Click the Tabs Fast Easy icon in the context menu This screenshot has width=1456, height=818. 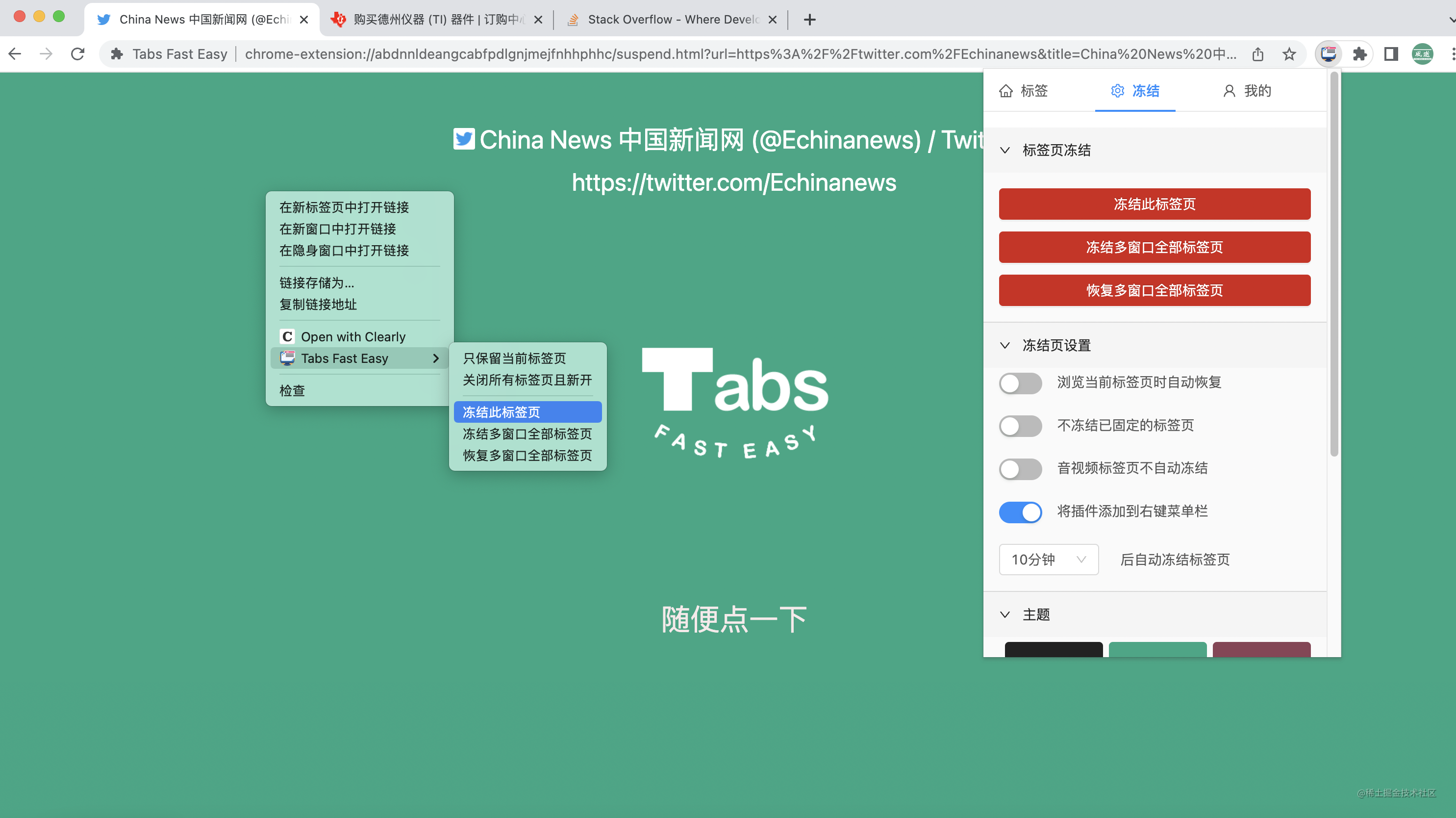point(288,358)
